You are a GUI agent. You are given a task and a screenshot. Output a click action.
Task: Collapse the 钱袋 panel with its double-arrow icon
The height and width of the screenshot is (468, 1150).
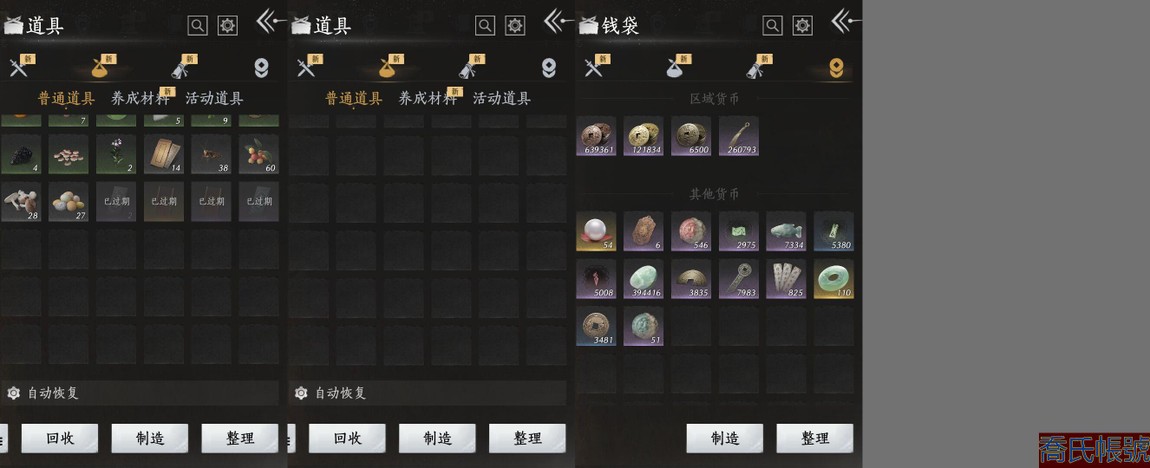(844, 21)
